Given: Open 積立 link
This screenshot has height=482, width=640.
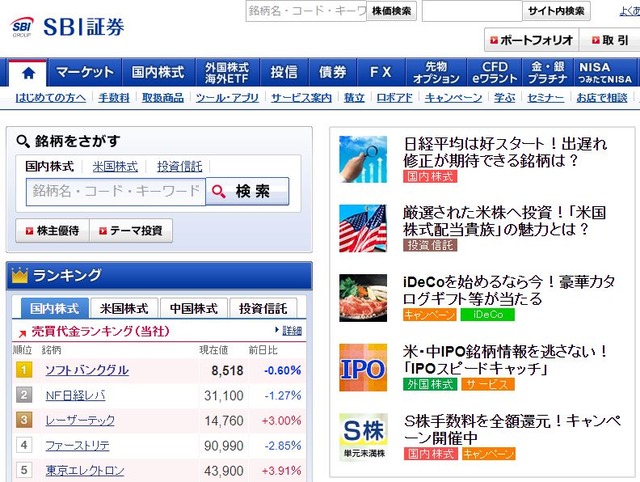Looking at the screenshot, I should click(354, 98).
